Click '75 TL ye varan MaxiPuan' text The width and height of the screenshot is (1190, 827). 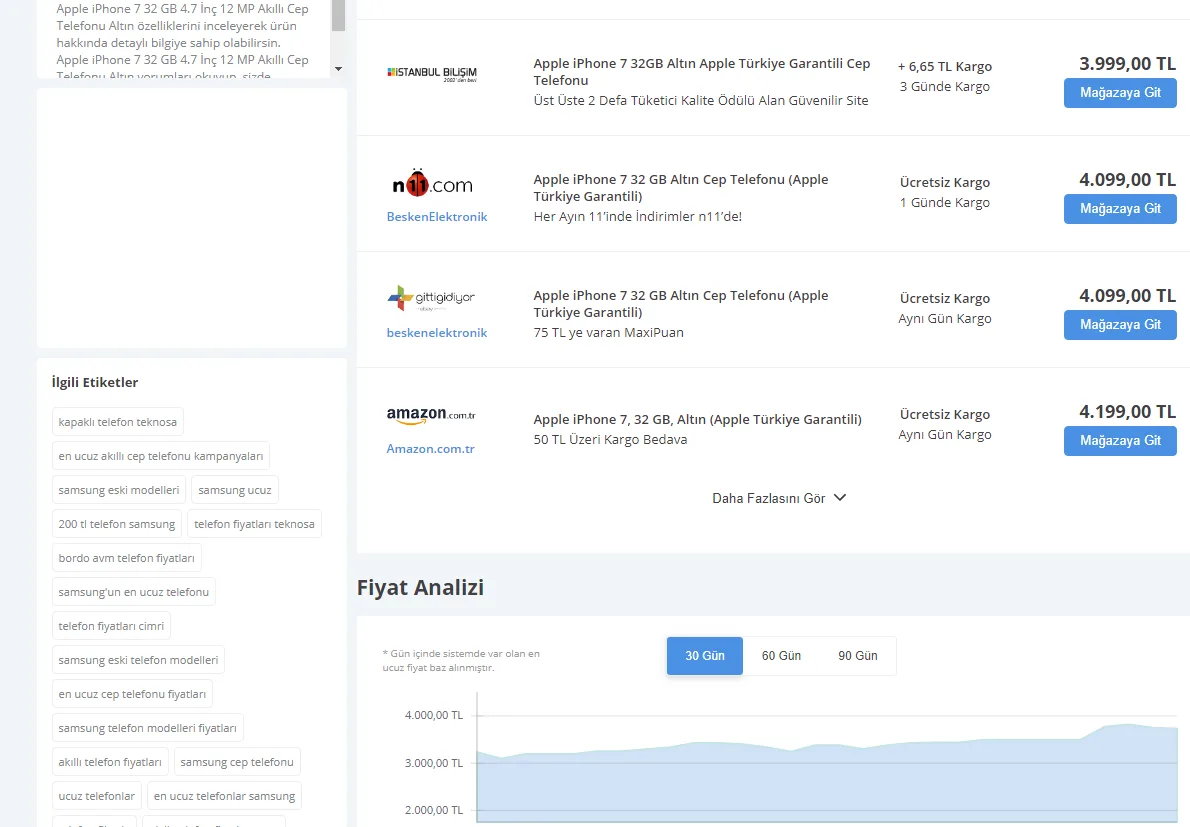click(x=609, y=333)
